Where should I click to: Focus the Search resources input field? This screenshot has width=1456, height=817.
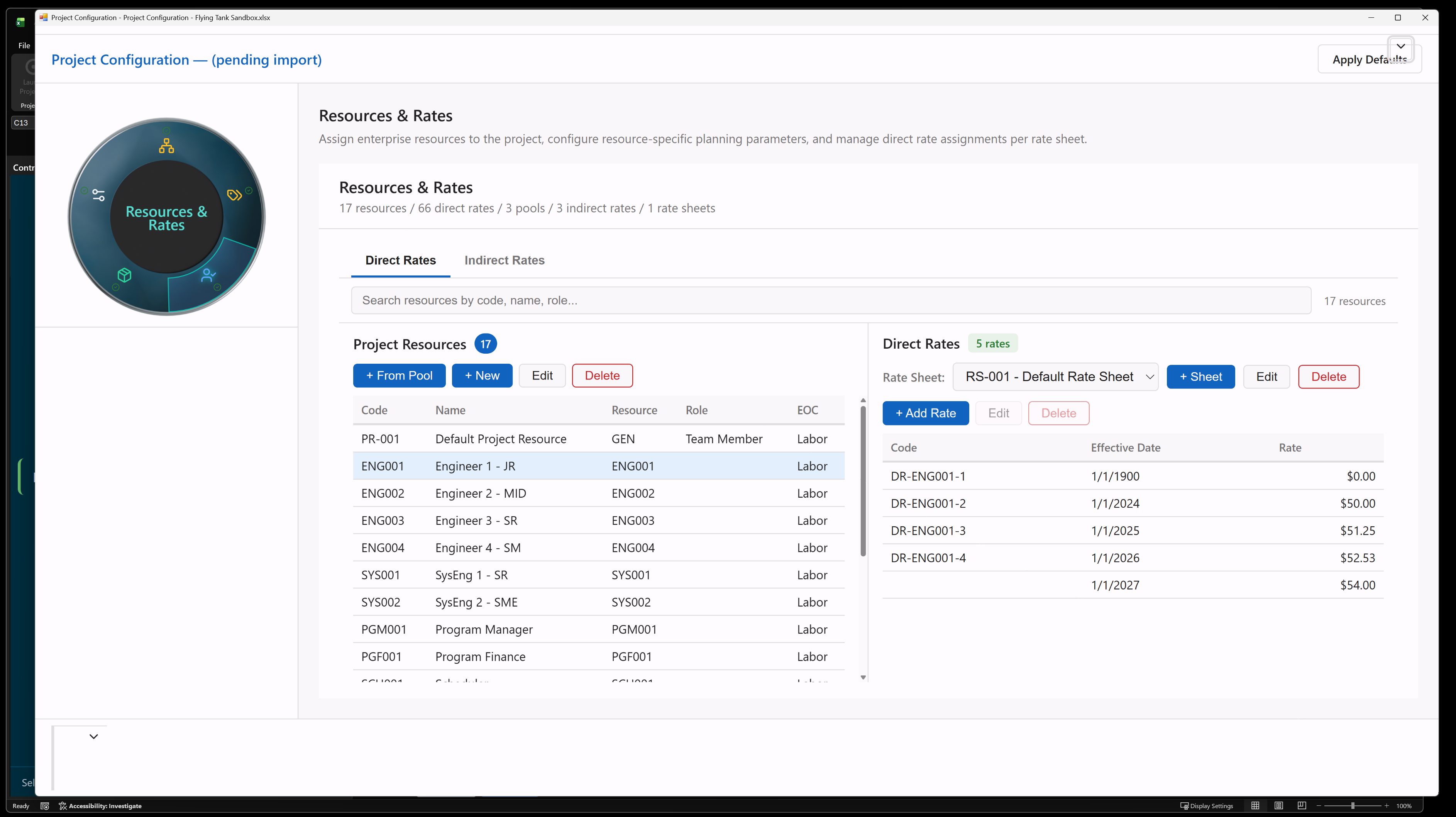pyautogui.click(x=831, y=300)
